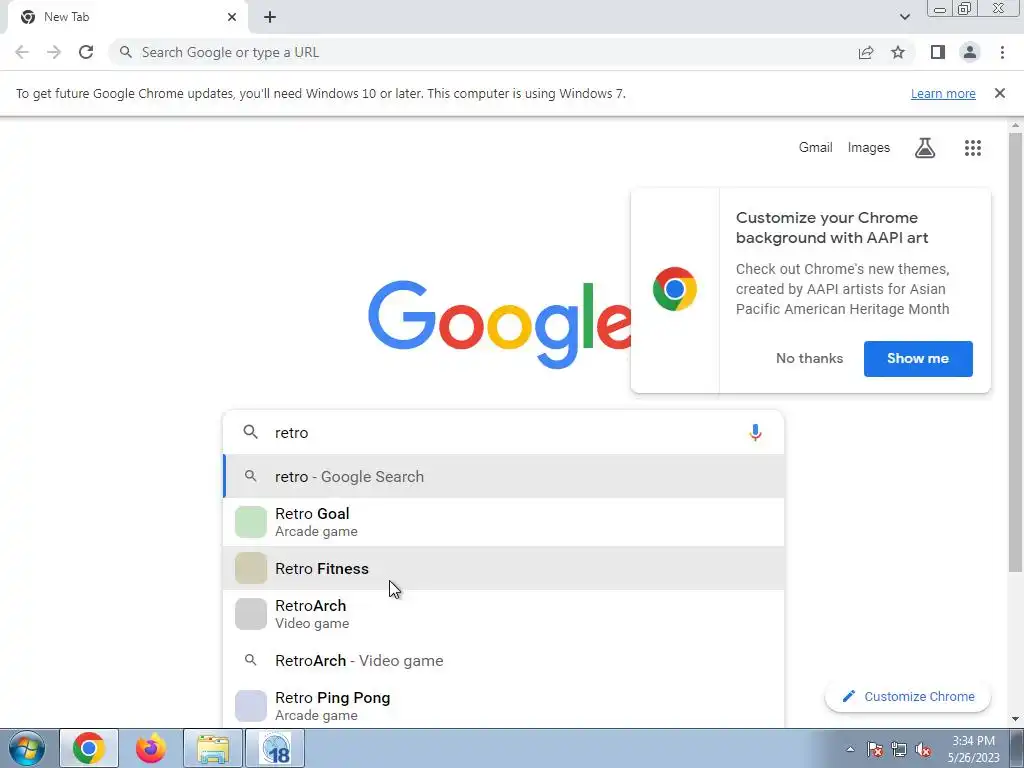Click the search box containing retro
1024x768 pixels.
click(x=503, y=432)
